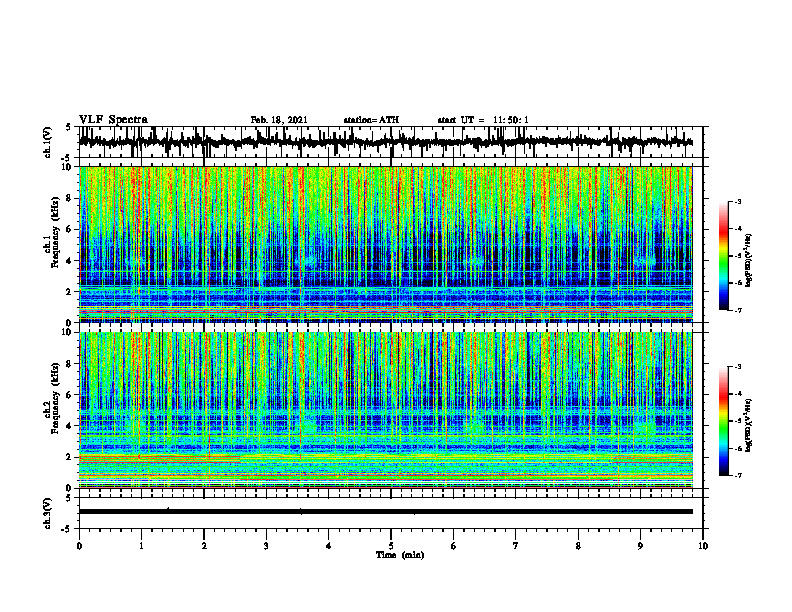Click the "8" tick on ch.1 frequency axis
The image size is (792, 612).
[x=71, y=198]
